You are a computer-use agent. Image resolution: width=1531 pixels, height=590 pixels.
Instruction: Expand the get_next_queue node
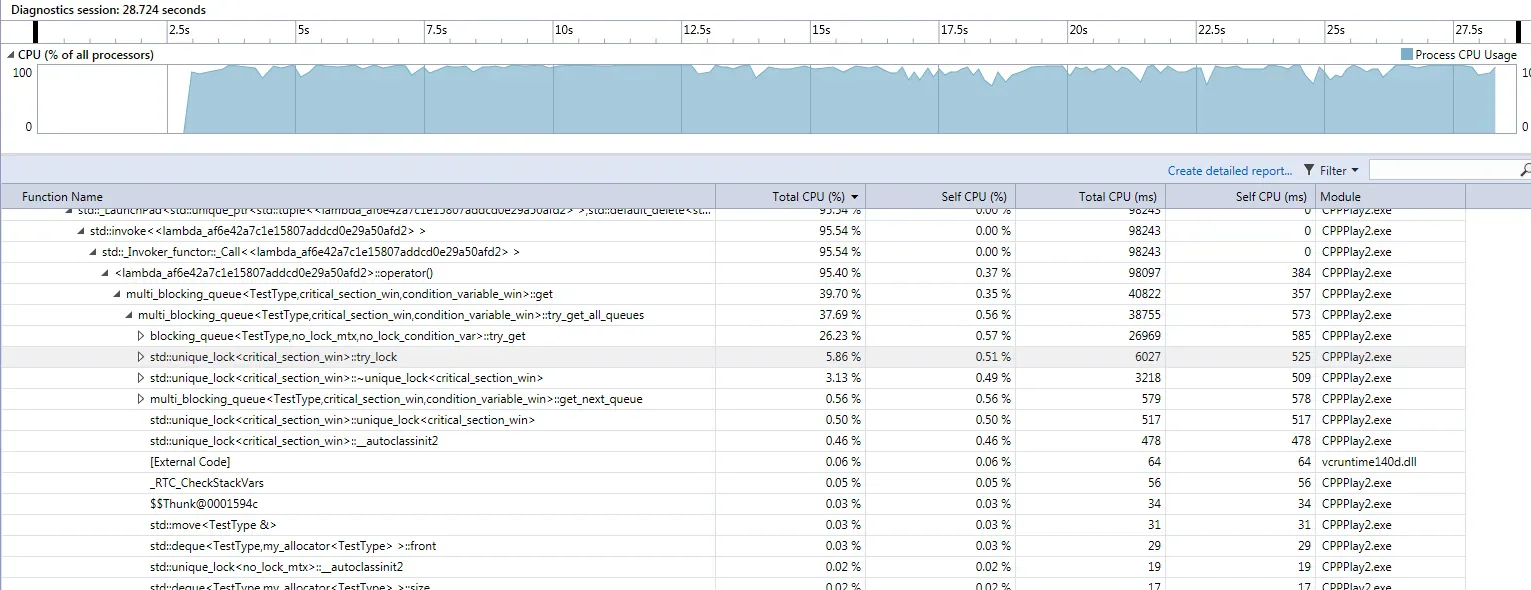click(x=141, y=399)
